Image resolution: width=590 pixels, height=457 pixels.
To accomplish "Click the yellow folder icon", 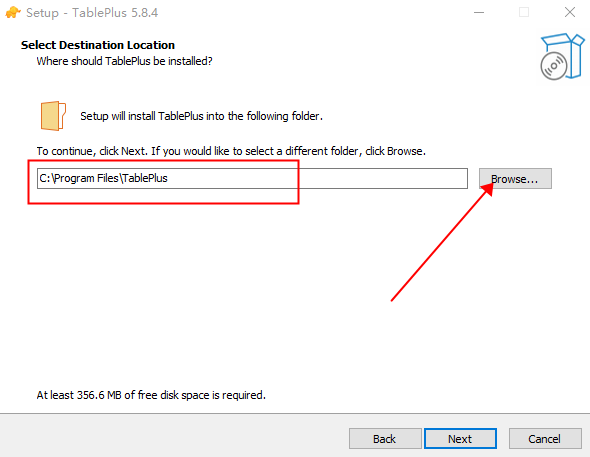I will tap(53, 116).
